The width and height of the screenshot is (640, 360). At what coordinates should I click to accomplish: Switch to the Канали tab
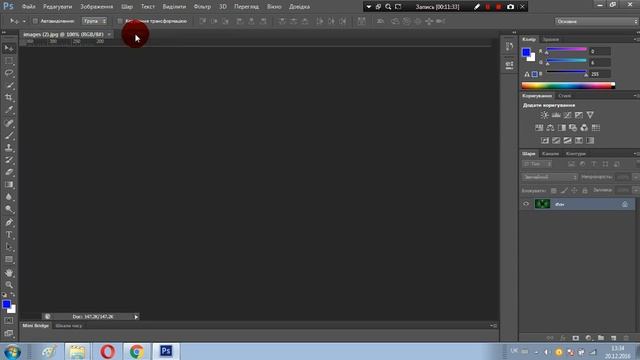coord(550,154)
